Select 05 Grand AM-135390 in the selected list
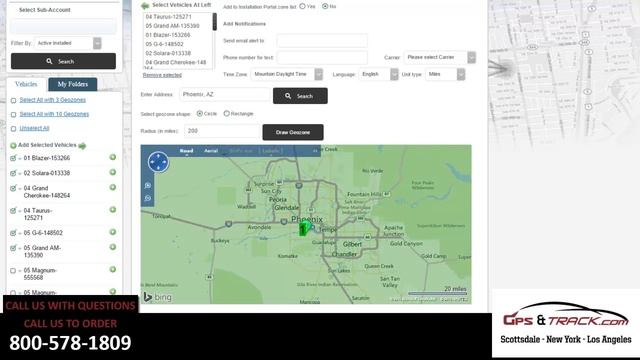Image resolution: width=640 pixels, height=360 pixels. click(x=173, y=26)
